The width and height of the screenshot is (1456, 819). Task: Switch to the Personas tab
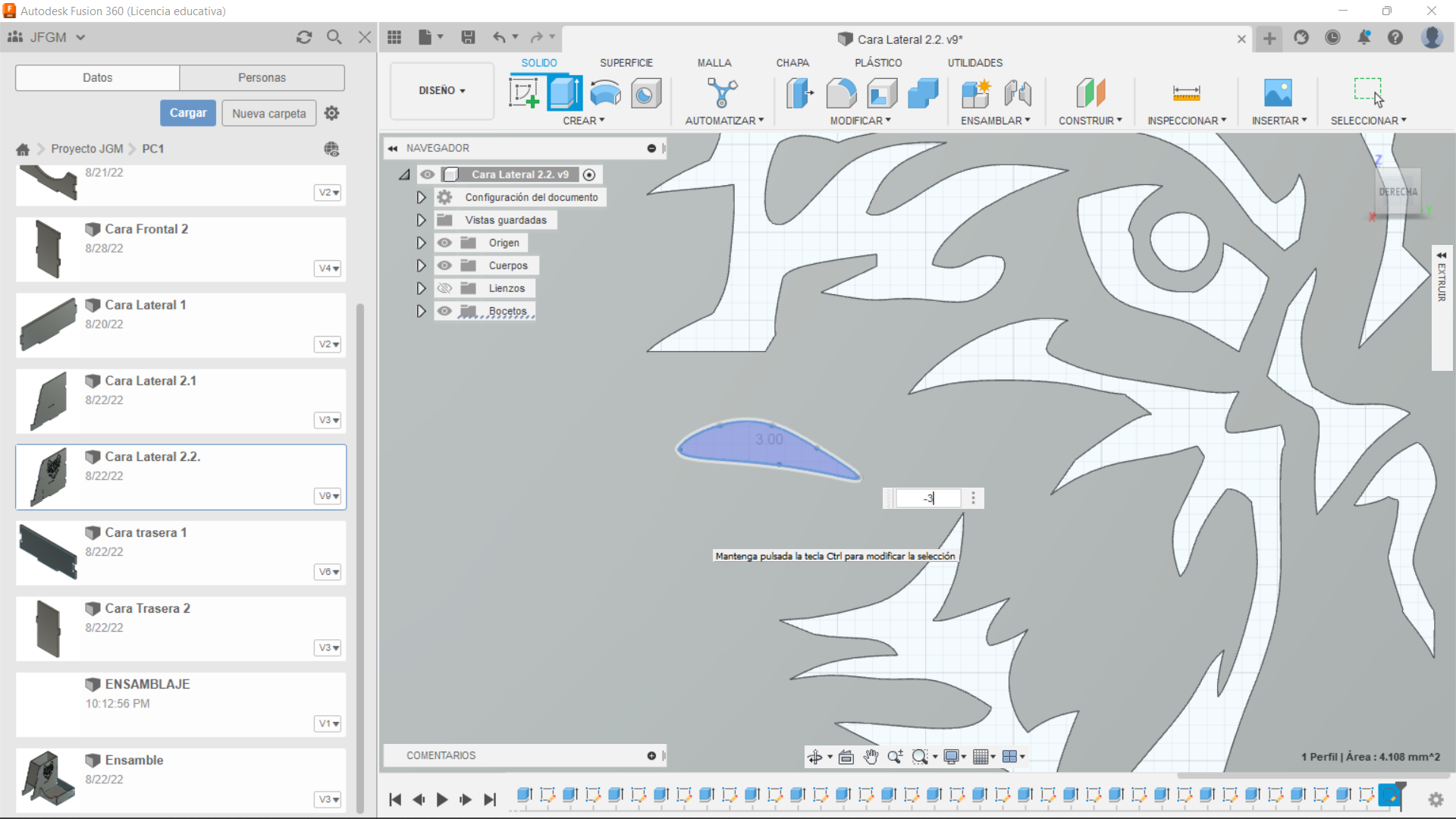(x=262, y=77)
